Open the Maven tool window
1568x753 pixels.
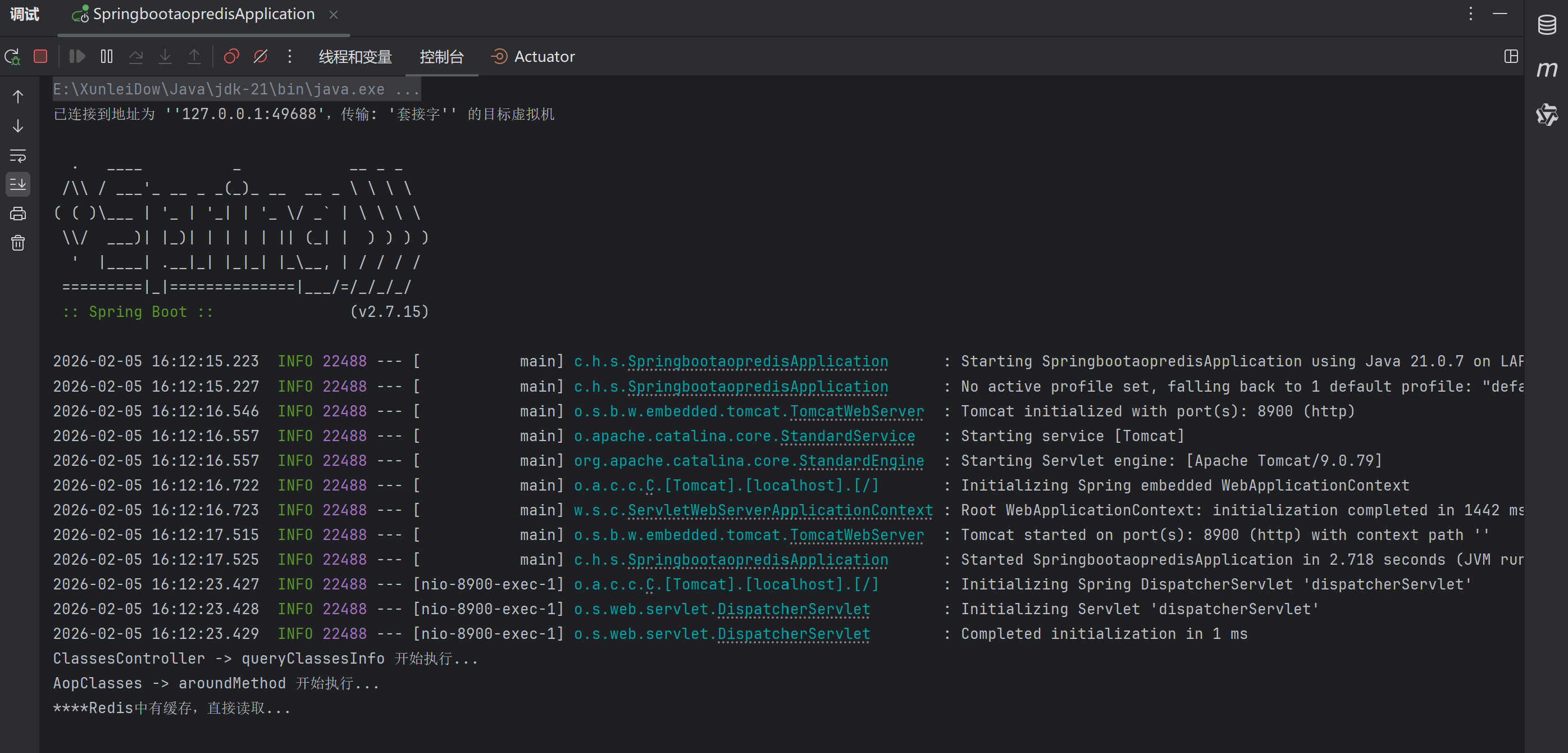point(1547,70)
